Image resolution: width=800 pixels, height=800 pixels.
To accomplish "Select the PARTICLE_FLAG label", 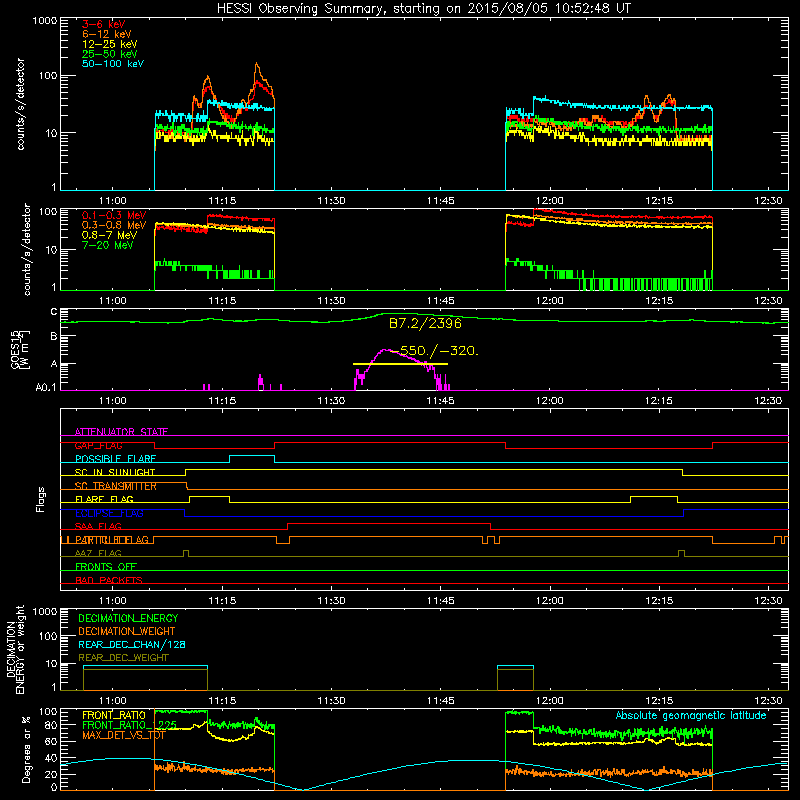I will 112,540.
